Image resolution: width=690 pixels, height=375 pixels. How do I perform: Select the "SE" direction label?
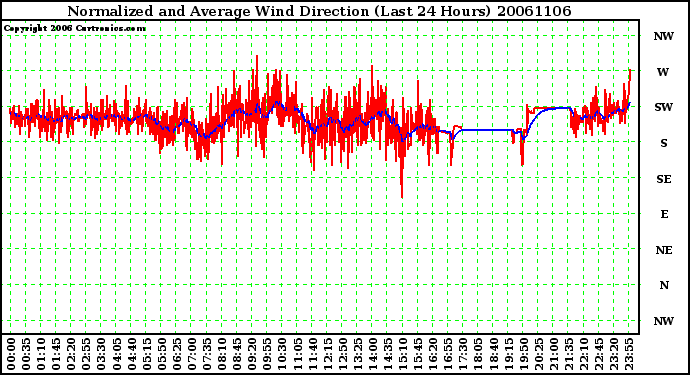664,179
